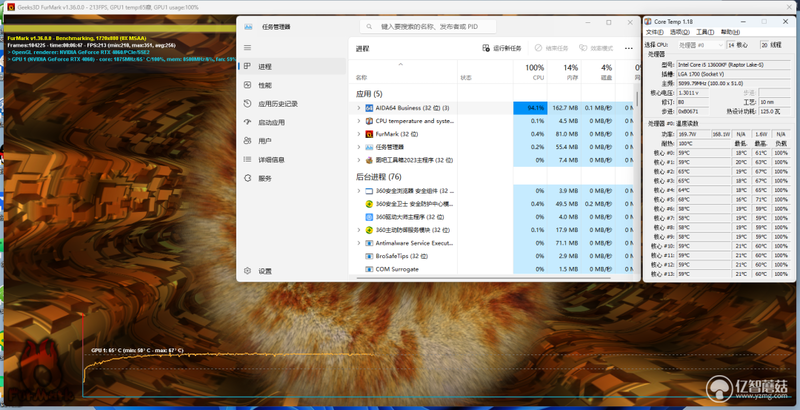
Task: Open the 服务 (Services) sidebar page
Action: point(292,178)
